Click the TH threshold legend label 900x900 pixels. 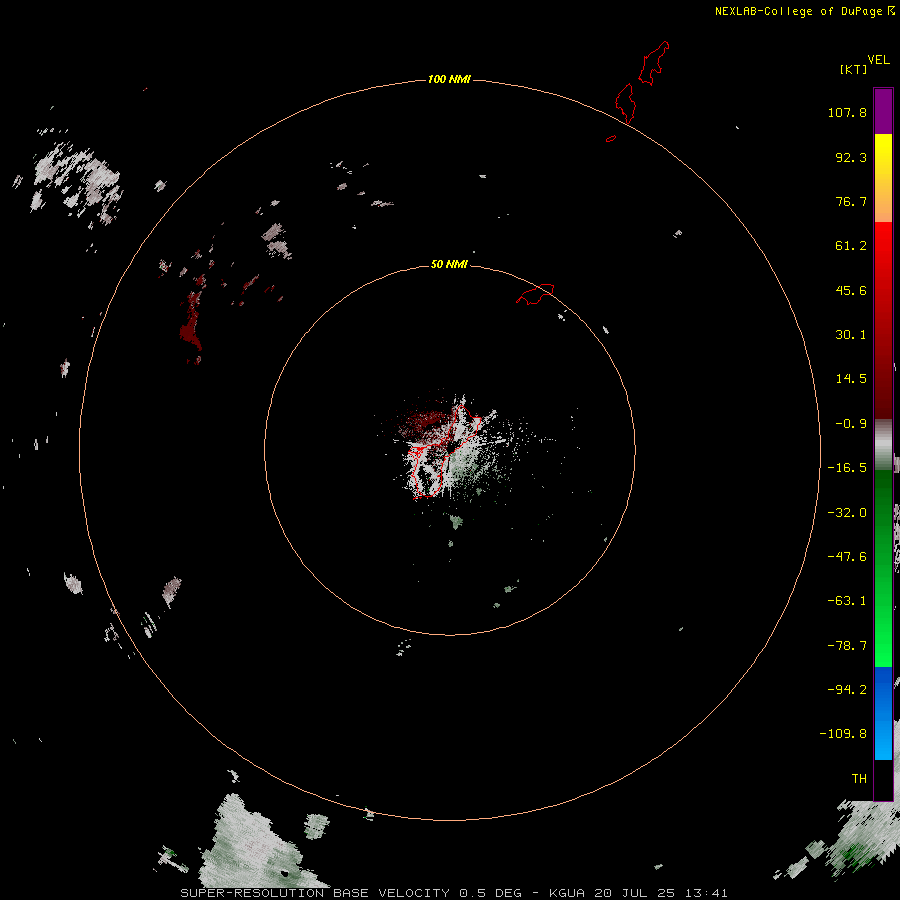point(859,779)
